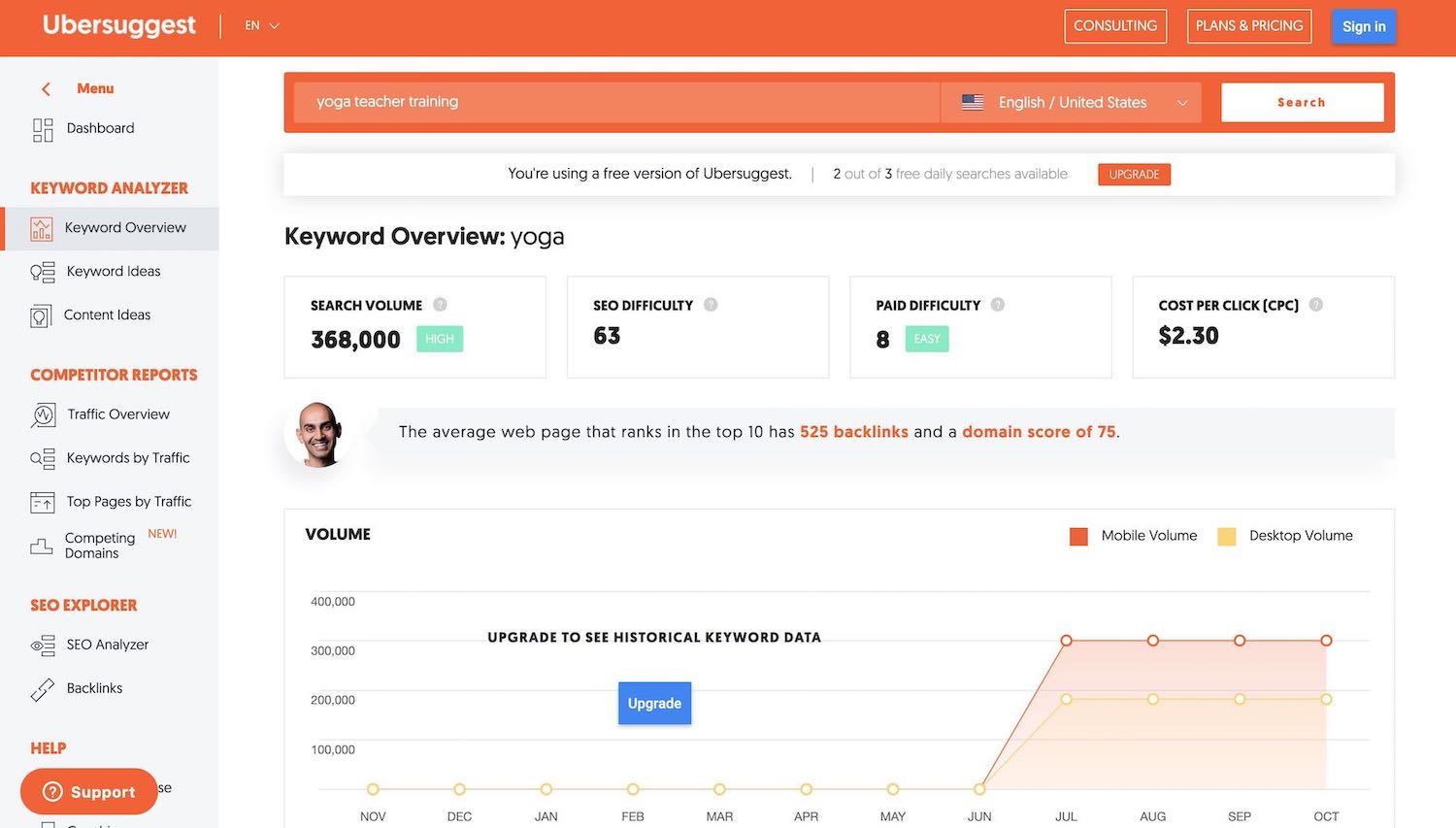
Task: Click SEO Difficulty help icon
Action: click(711, 305)
